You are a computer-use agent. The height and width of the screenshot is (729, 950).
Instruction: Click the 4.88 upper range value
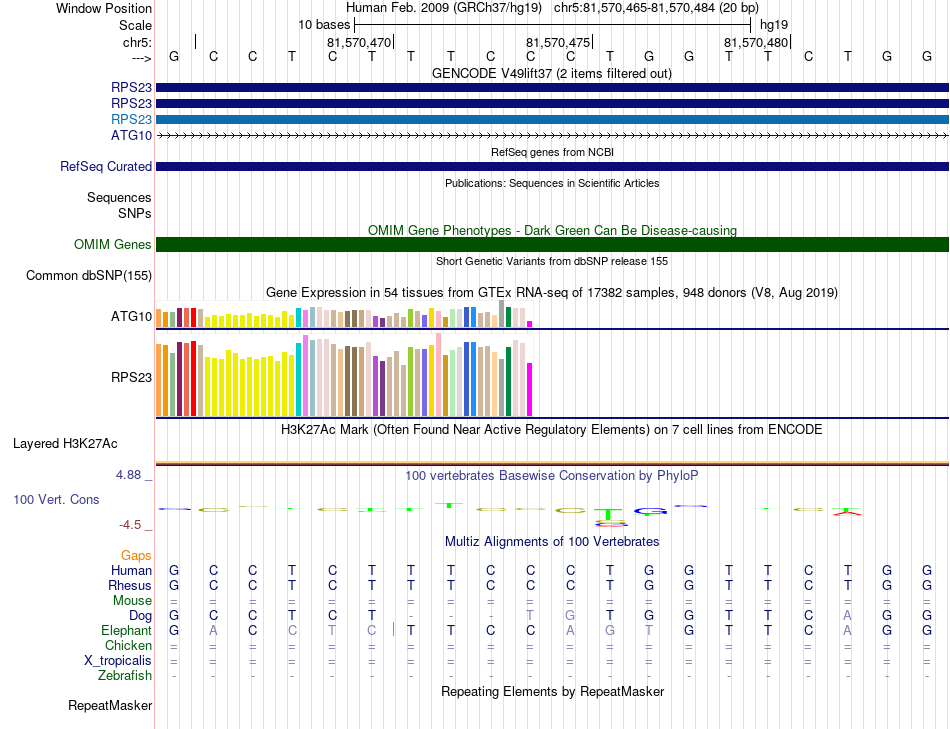128,475
